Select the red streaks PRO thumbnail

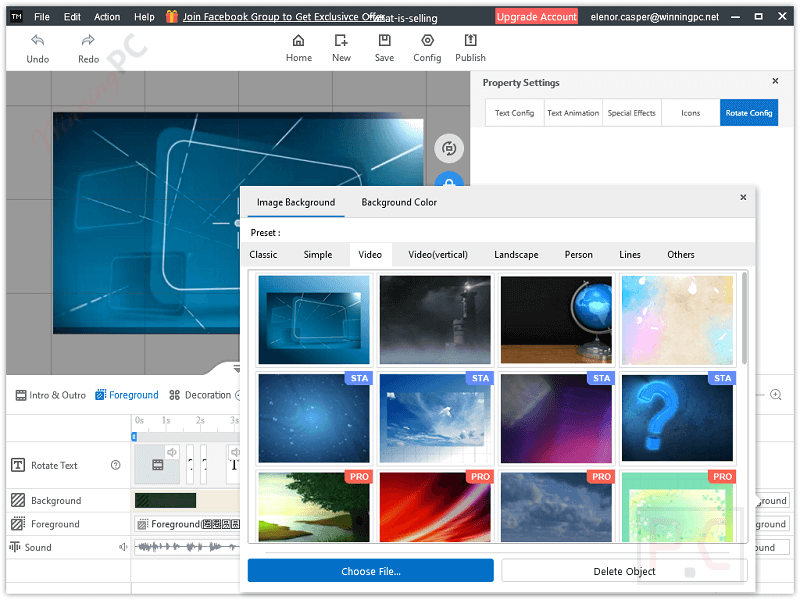point(435,507)
